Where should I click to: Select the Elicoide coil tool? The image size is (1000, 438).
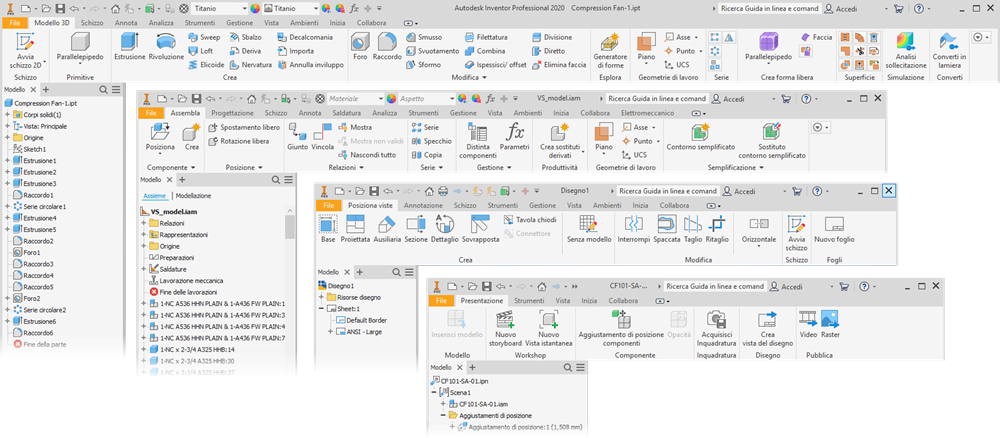pyautogui.click(x=207, y=64)
